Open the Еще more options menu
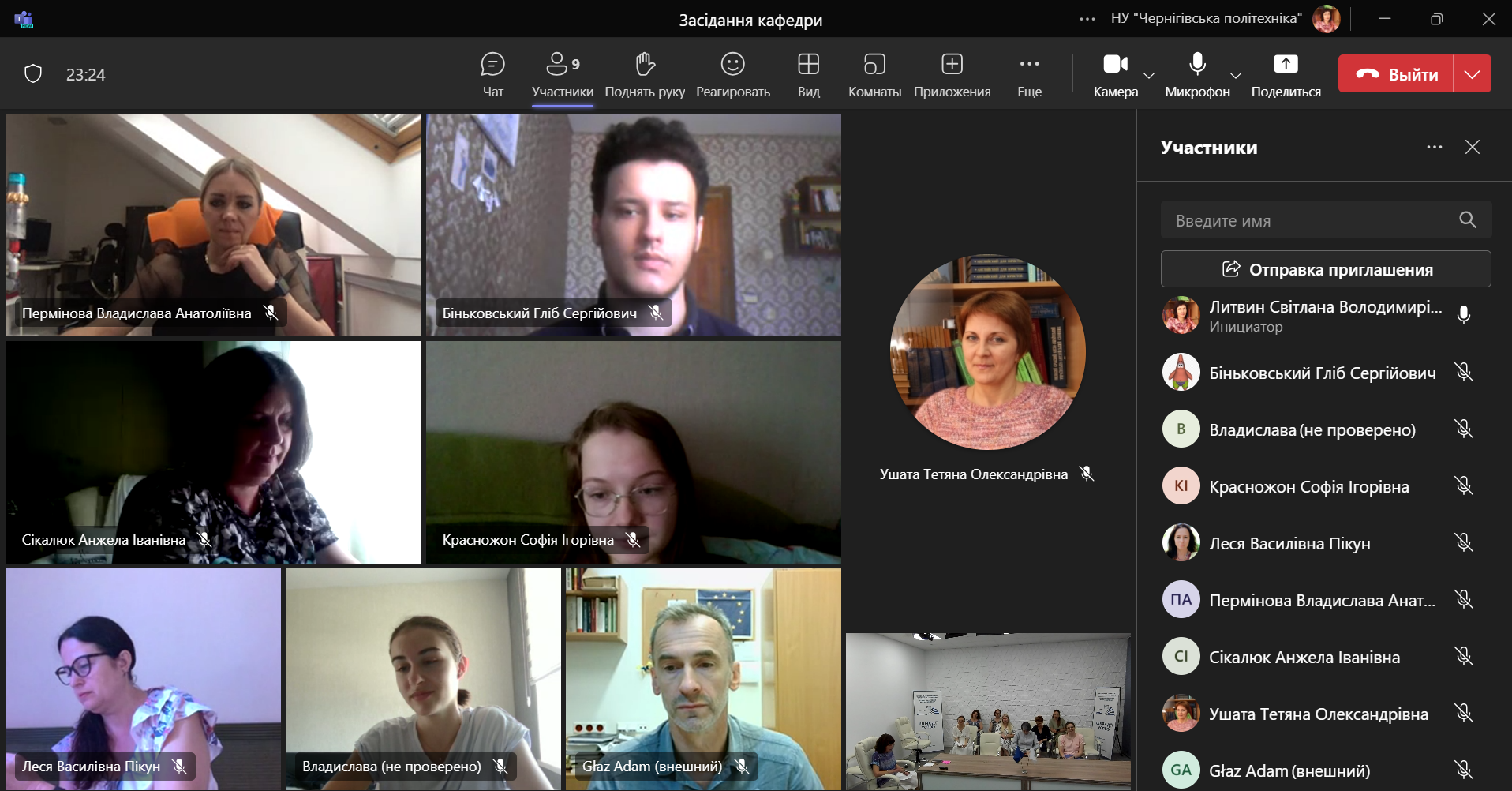 click(x=1029, y=74)
